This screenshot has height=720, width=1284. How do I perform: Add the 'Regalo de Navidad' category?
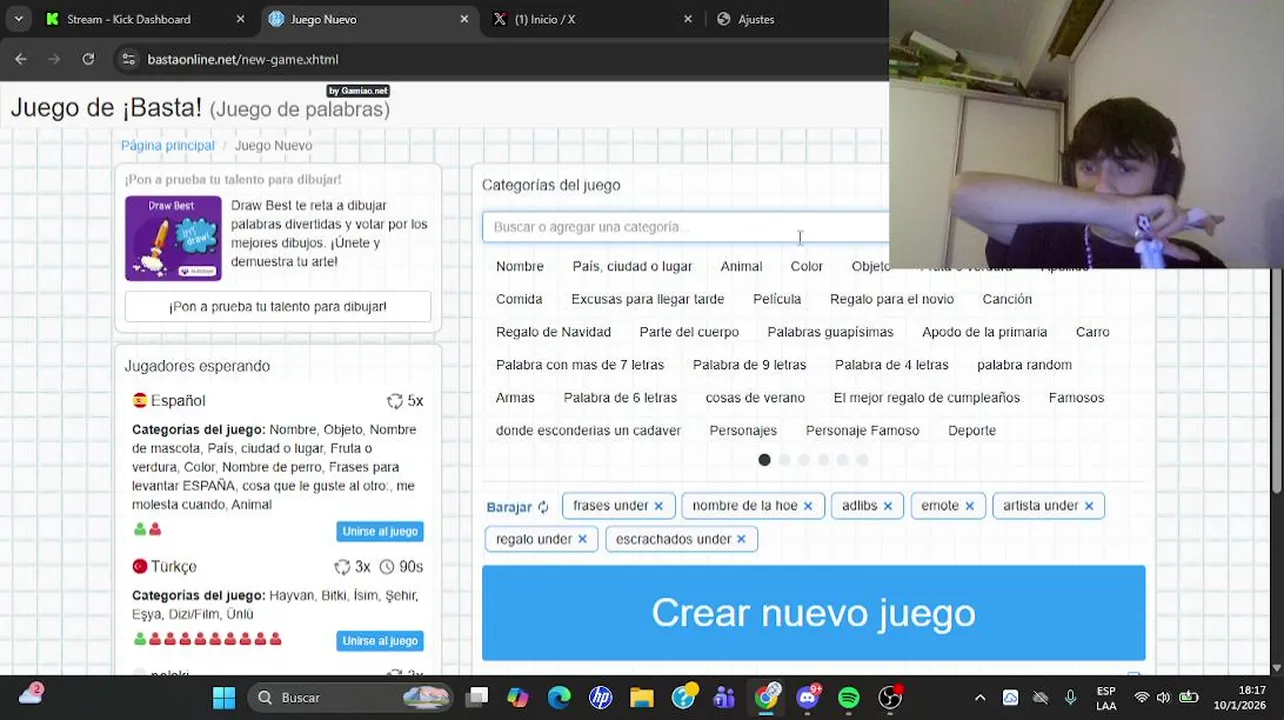pos(553,332)
